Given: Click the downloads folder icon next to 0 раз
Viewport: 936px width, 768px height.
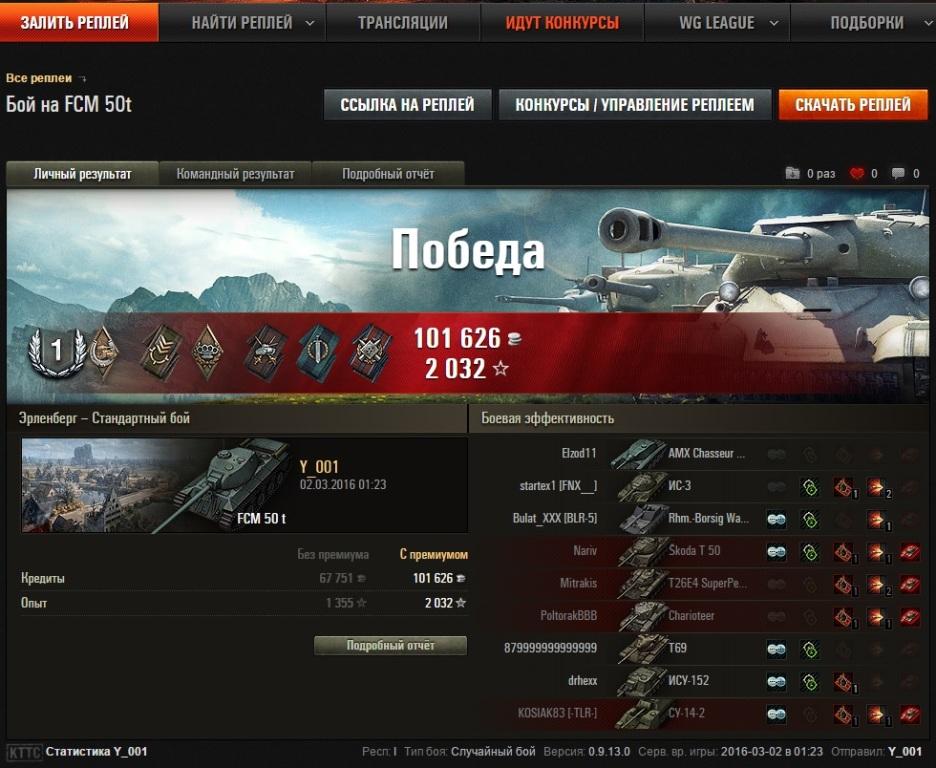Looking at the screenshot, I should point(792,174).
